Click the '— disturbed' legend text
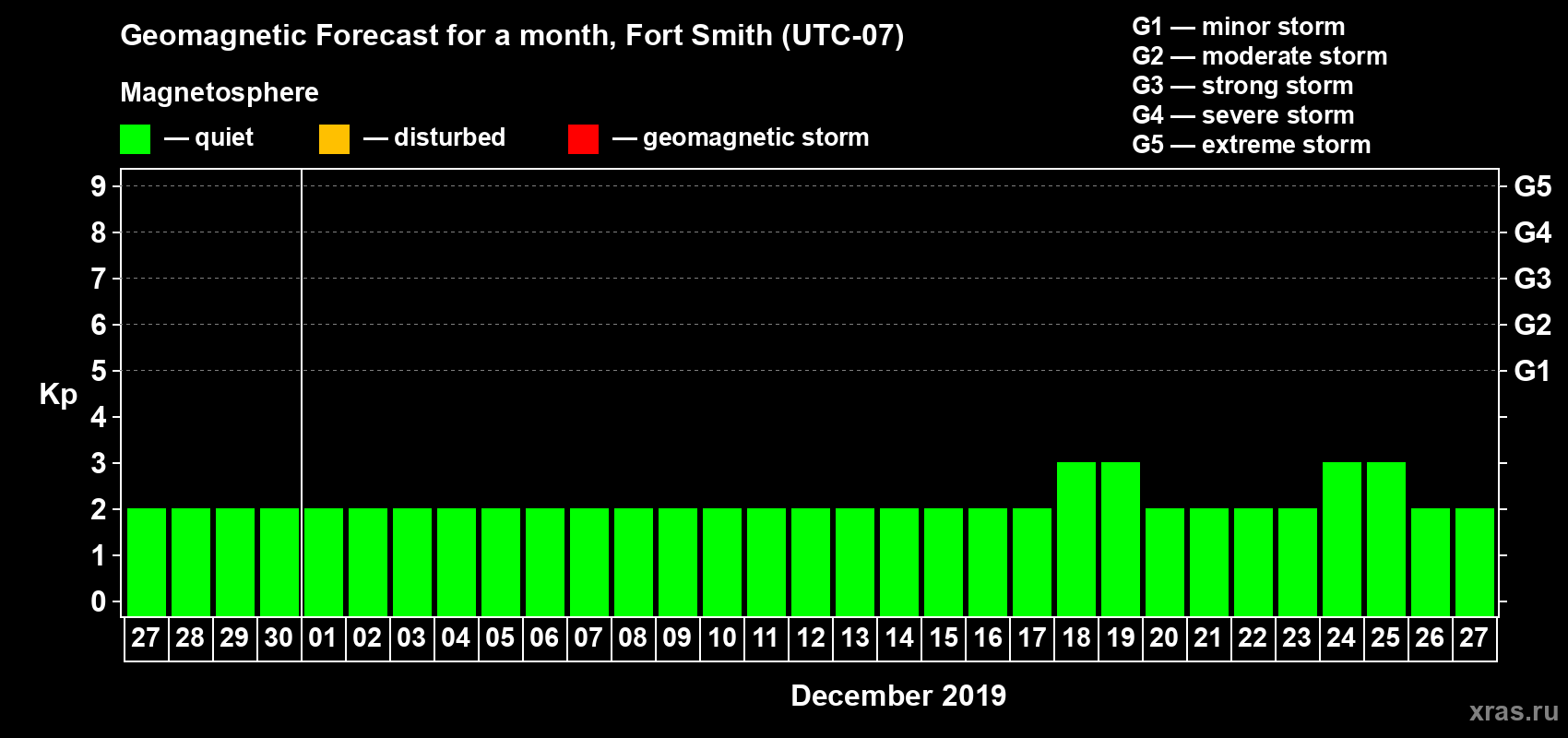Image resolution: width=1568 pixels, height=738 pixels. [x=434, y=137]
